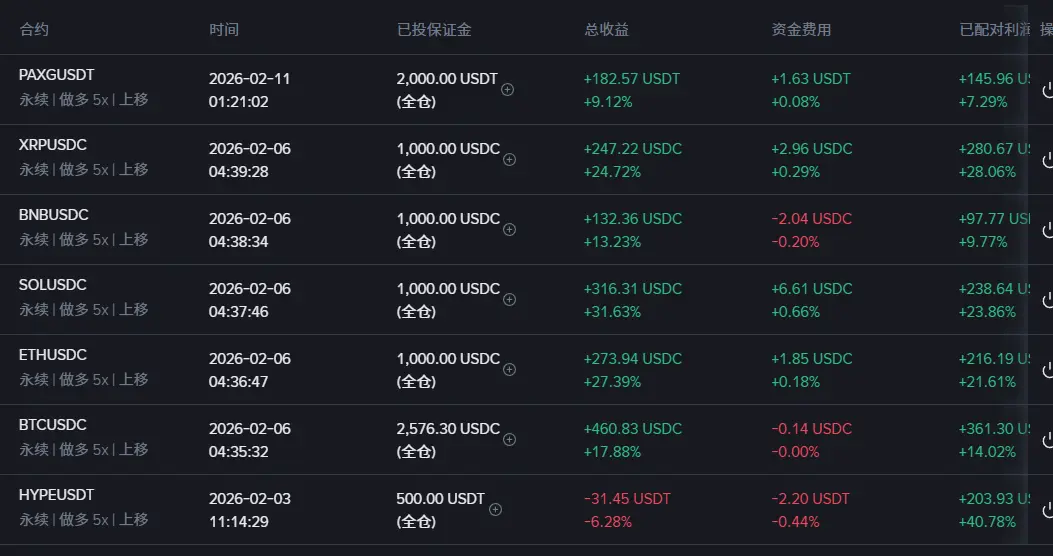The height and width of the screenshot is (556, 1053).
Task: Shut down the SOLUSDC strategy
Action: 1047,300
